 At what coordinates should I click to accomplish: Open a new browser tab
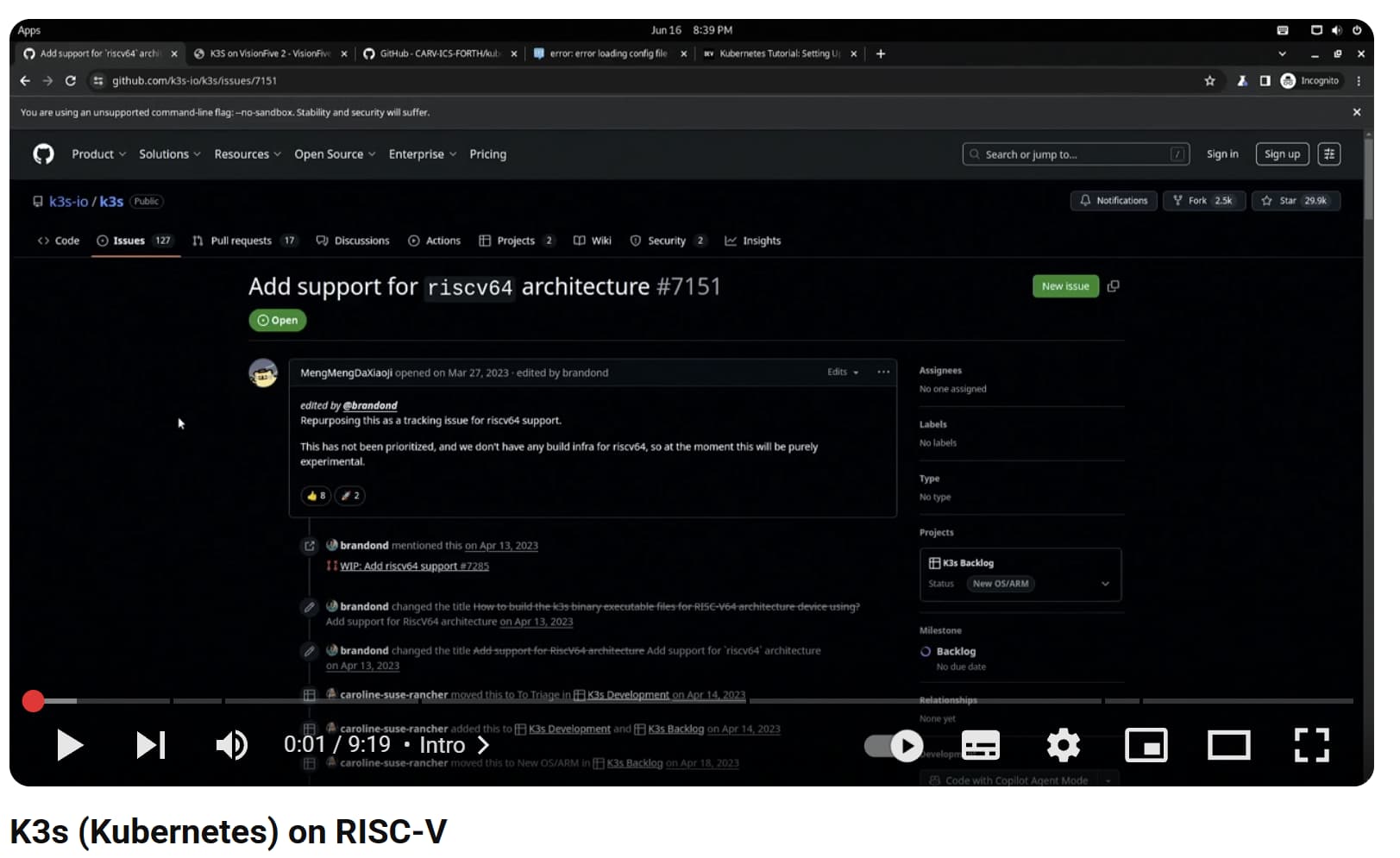[x=880, y=53]
